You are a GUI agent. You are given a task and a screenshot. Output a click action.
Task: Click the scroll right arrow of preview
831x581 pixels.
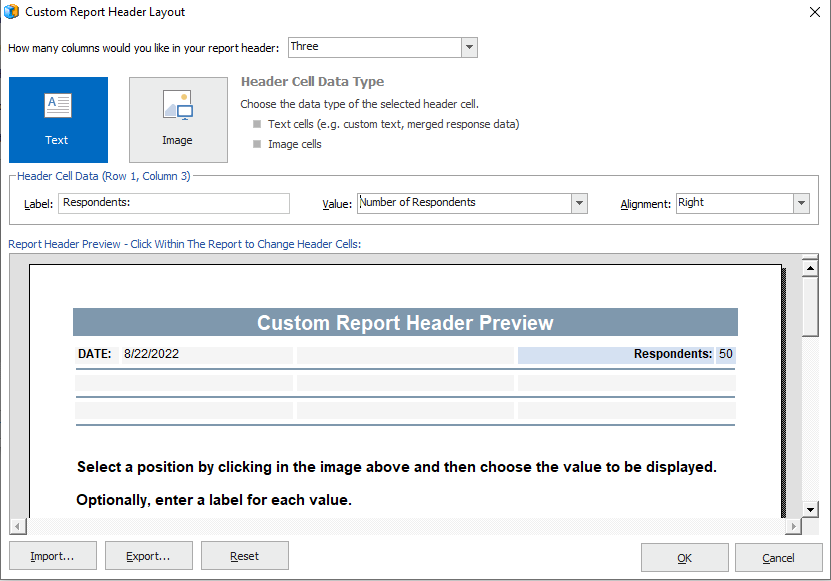[793, 526]
